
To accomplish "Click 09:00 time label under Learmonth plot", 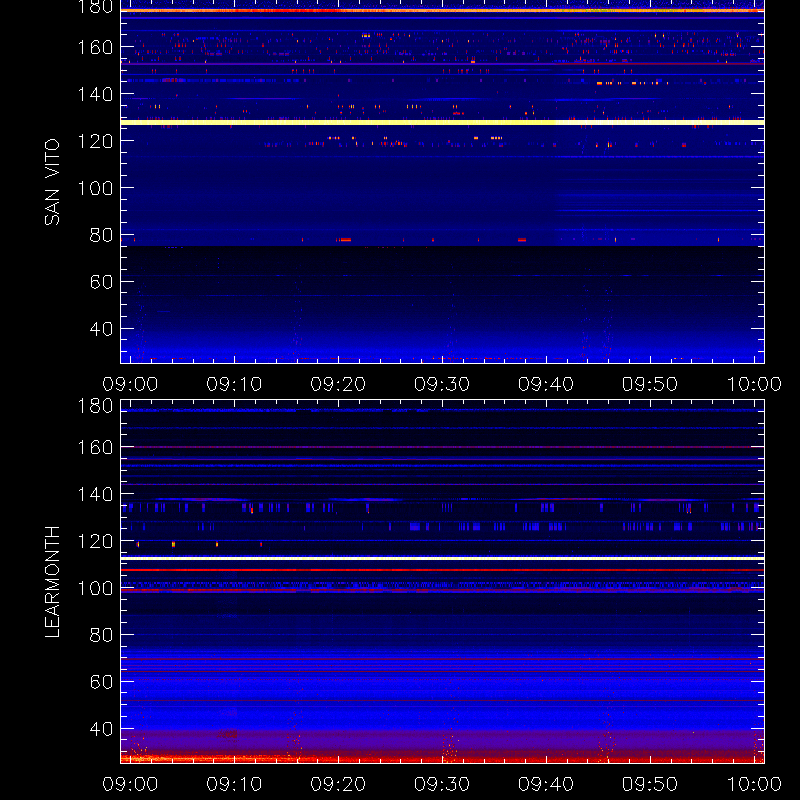I will click(x=130, y=784).
